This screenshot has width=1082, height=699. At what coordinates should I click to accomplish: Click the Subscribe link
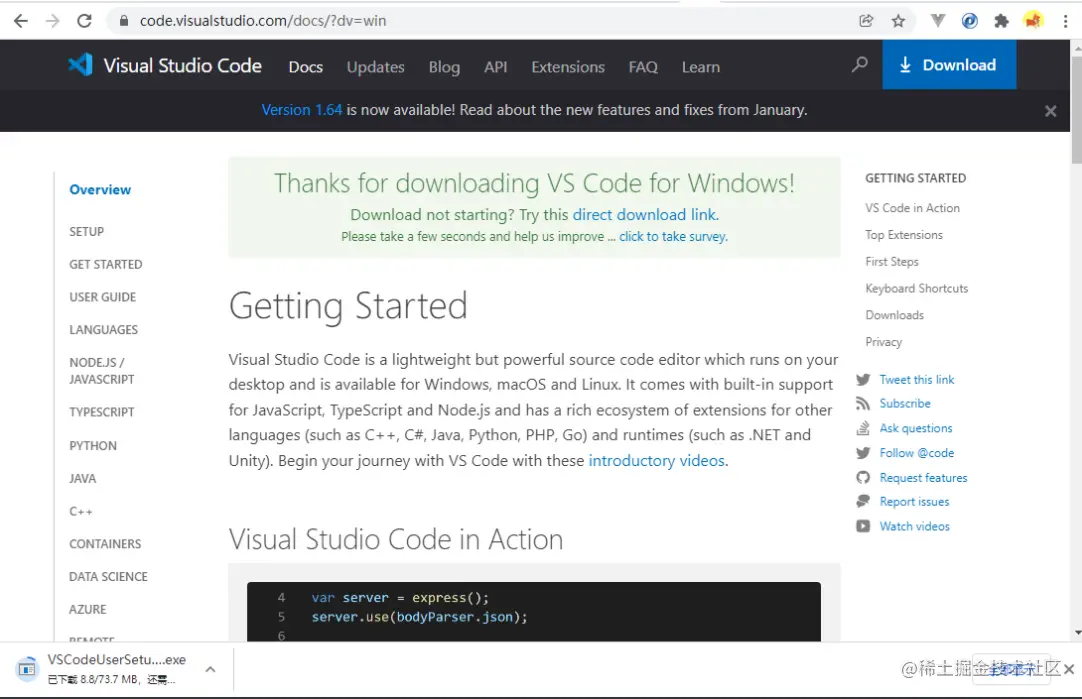point(905,403)
